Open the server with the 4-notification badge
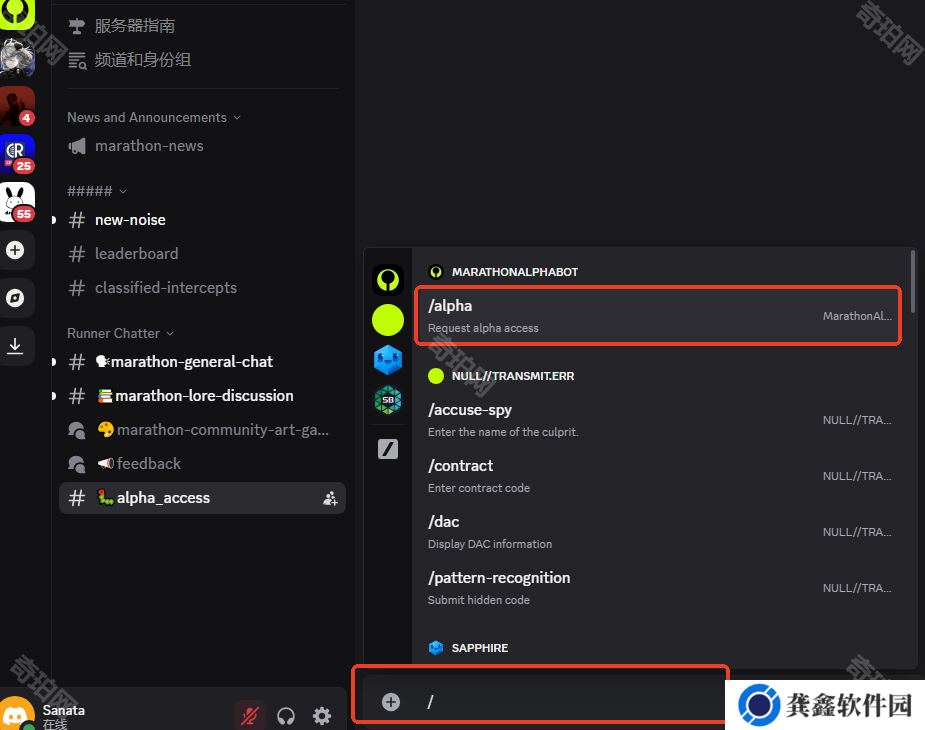925x730 pixels. click(17, 106)
